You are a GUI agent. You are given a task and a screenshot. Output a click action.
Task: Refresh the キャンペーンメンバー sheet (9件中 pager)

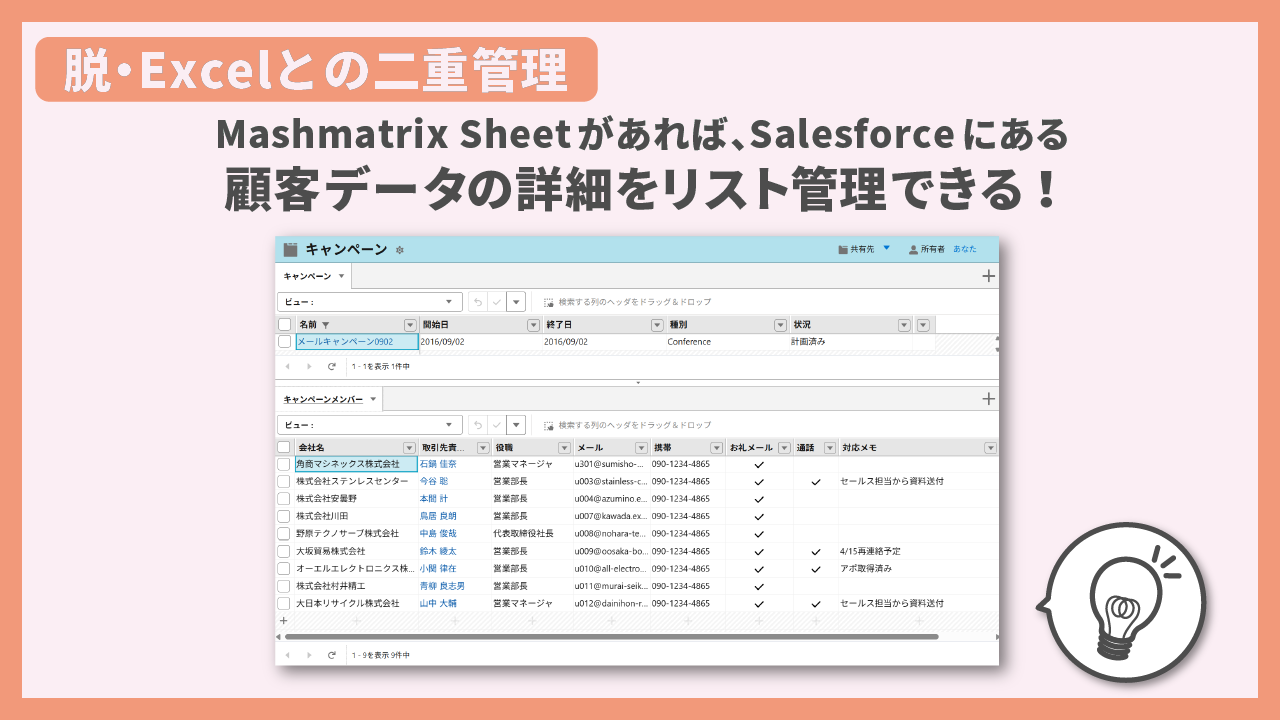click(x=332, y=654)
